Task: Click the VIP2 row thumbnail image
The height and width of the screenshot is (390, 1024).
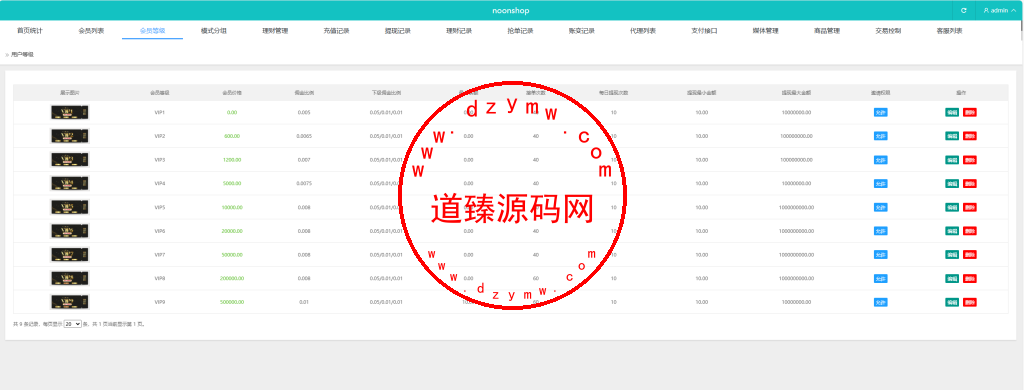Action: pos(70,136)
